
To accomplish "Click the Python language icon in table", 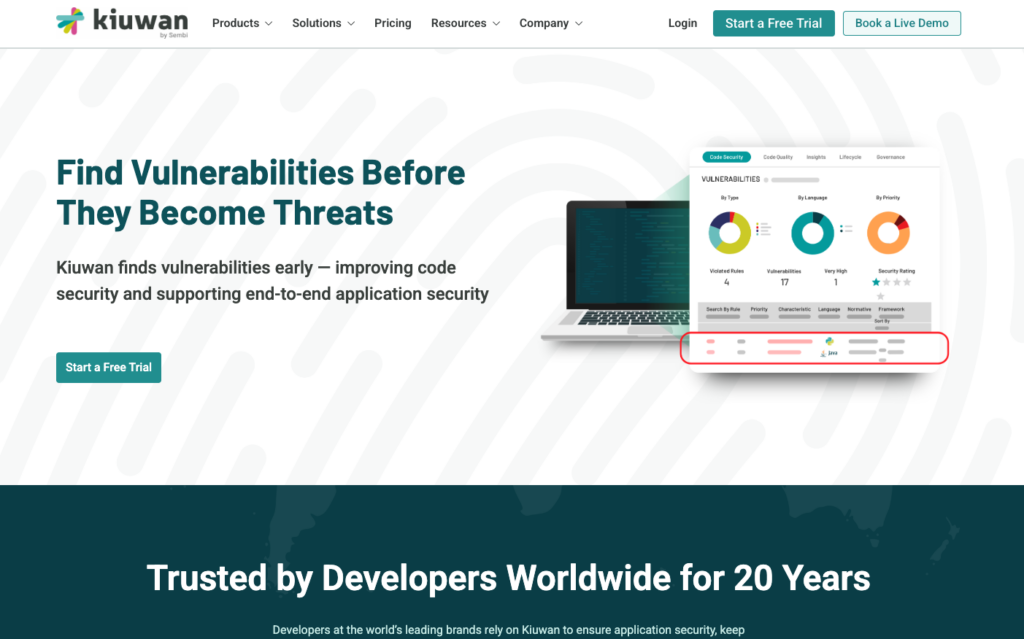I will [x=829, y=341].
